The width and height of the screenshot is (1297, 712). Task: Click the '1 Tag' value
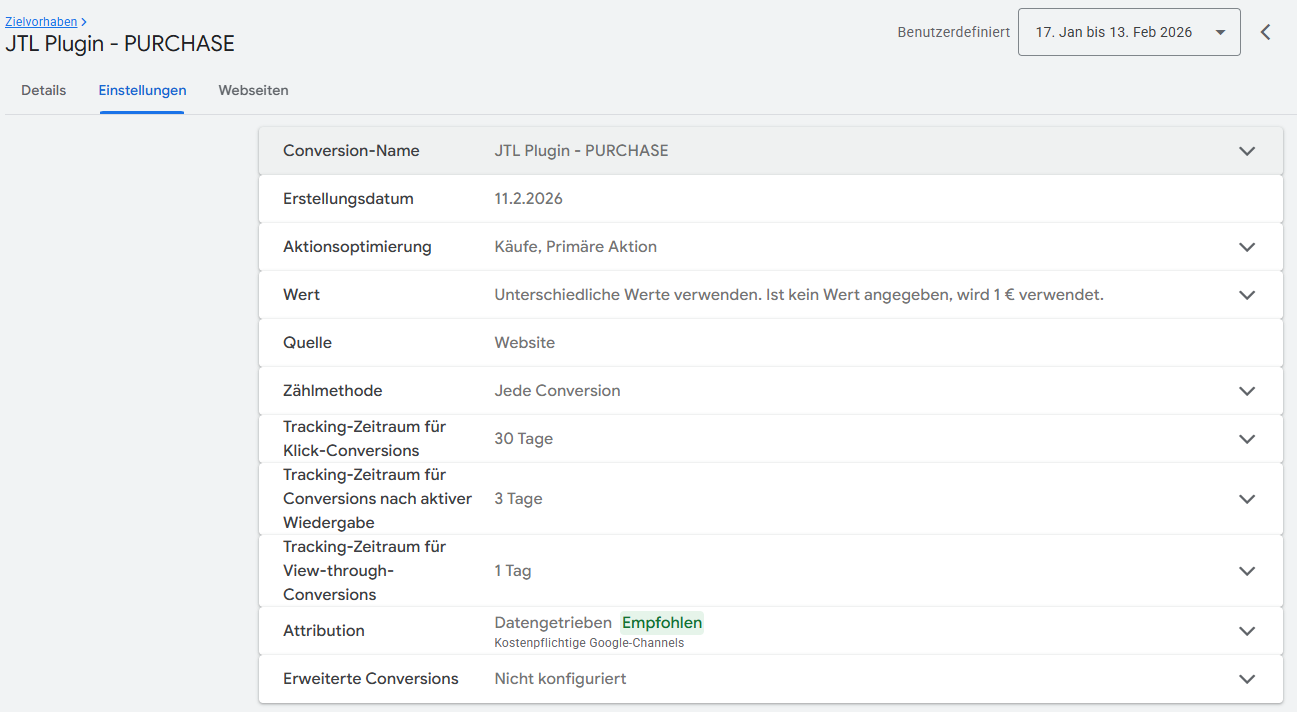tap(512, 571)
